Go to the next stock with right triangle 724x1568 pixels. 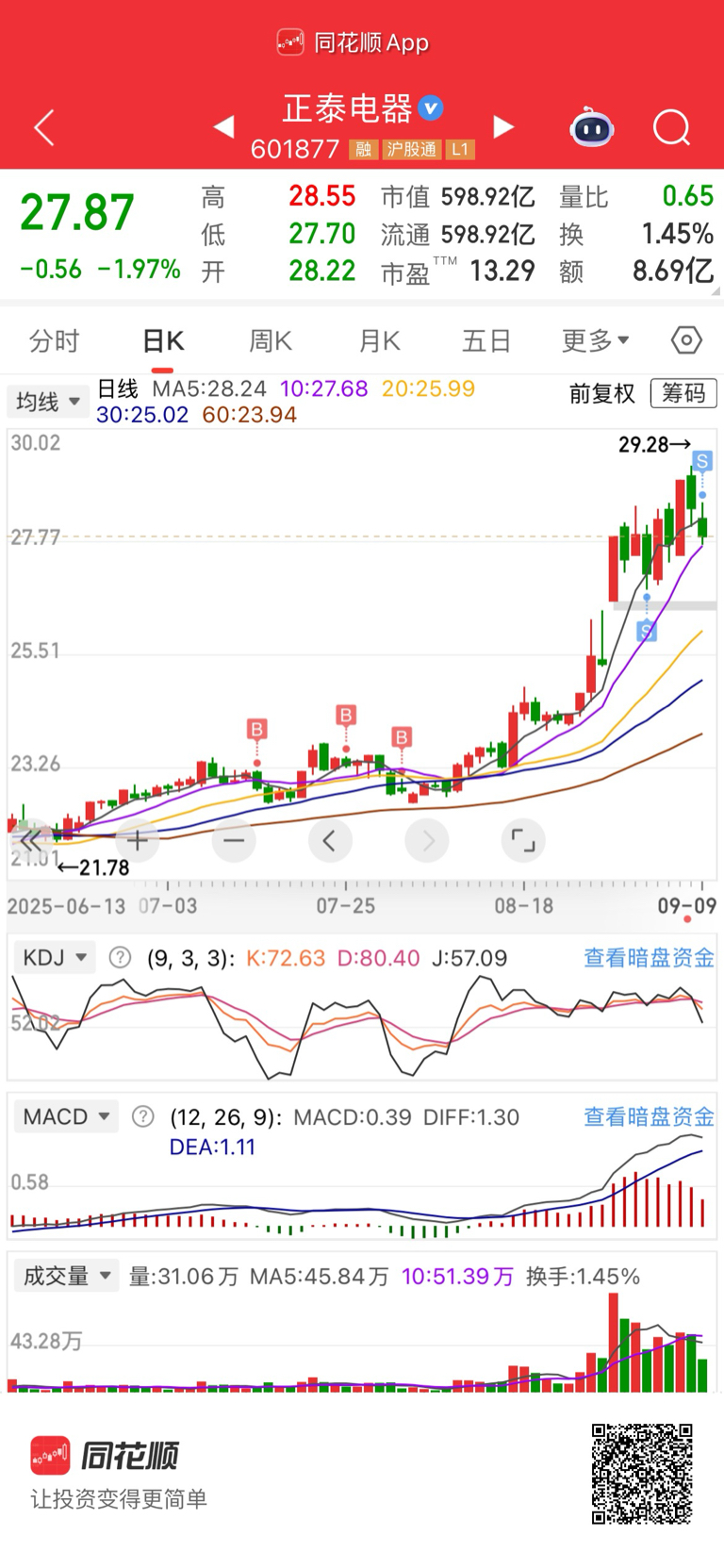click(504, 126)
